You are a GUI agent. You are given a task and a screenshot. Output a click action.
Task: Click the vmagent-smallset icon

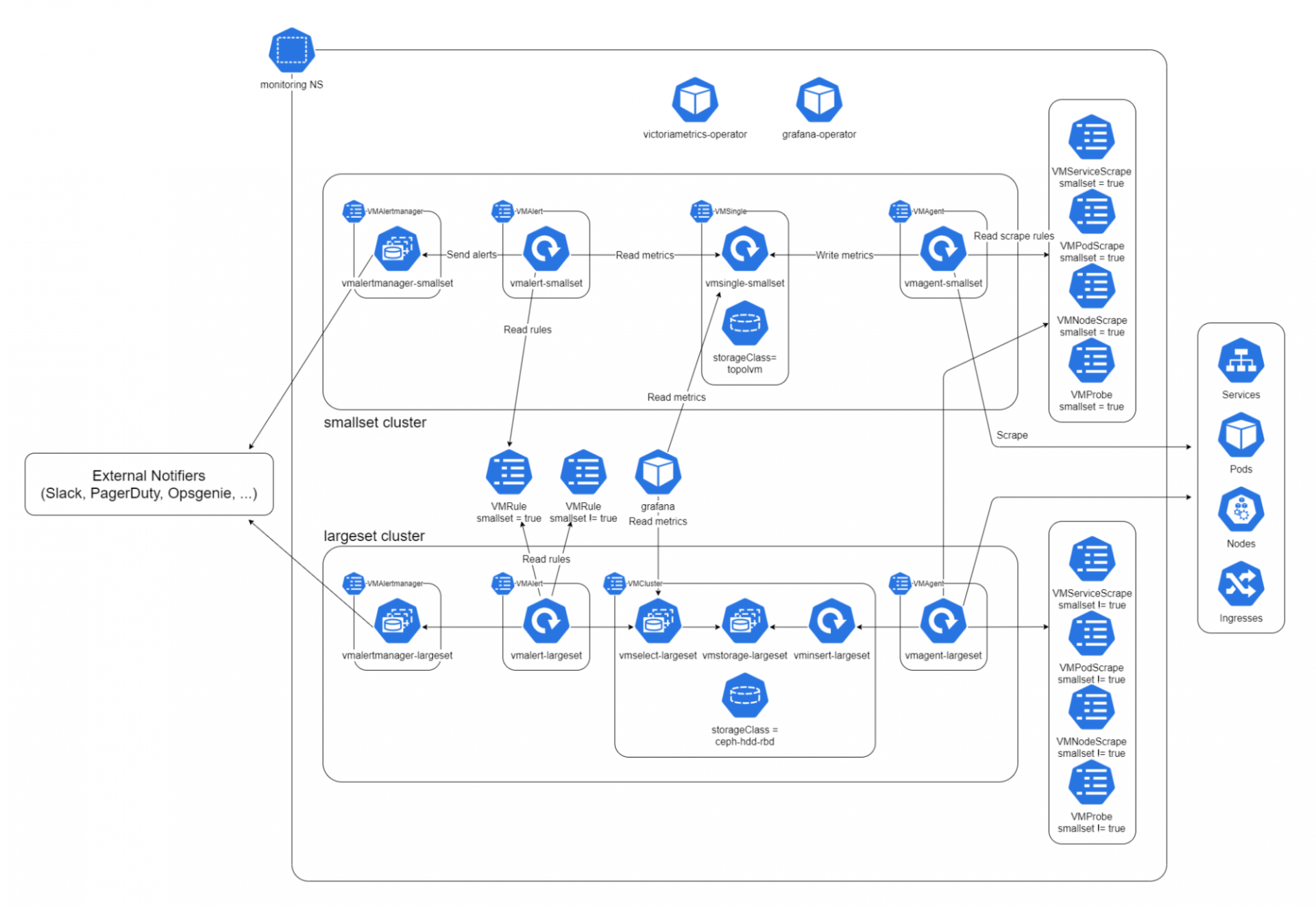(x=943, y=249)
